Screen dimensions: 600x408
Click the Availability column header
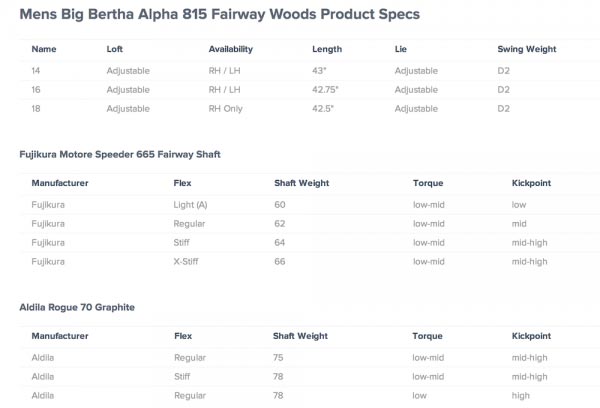click(230, 49)
